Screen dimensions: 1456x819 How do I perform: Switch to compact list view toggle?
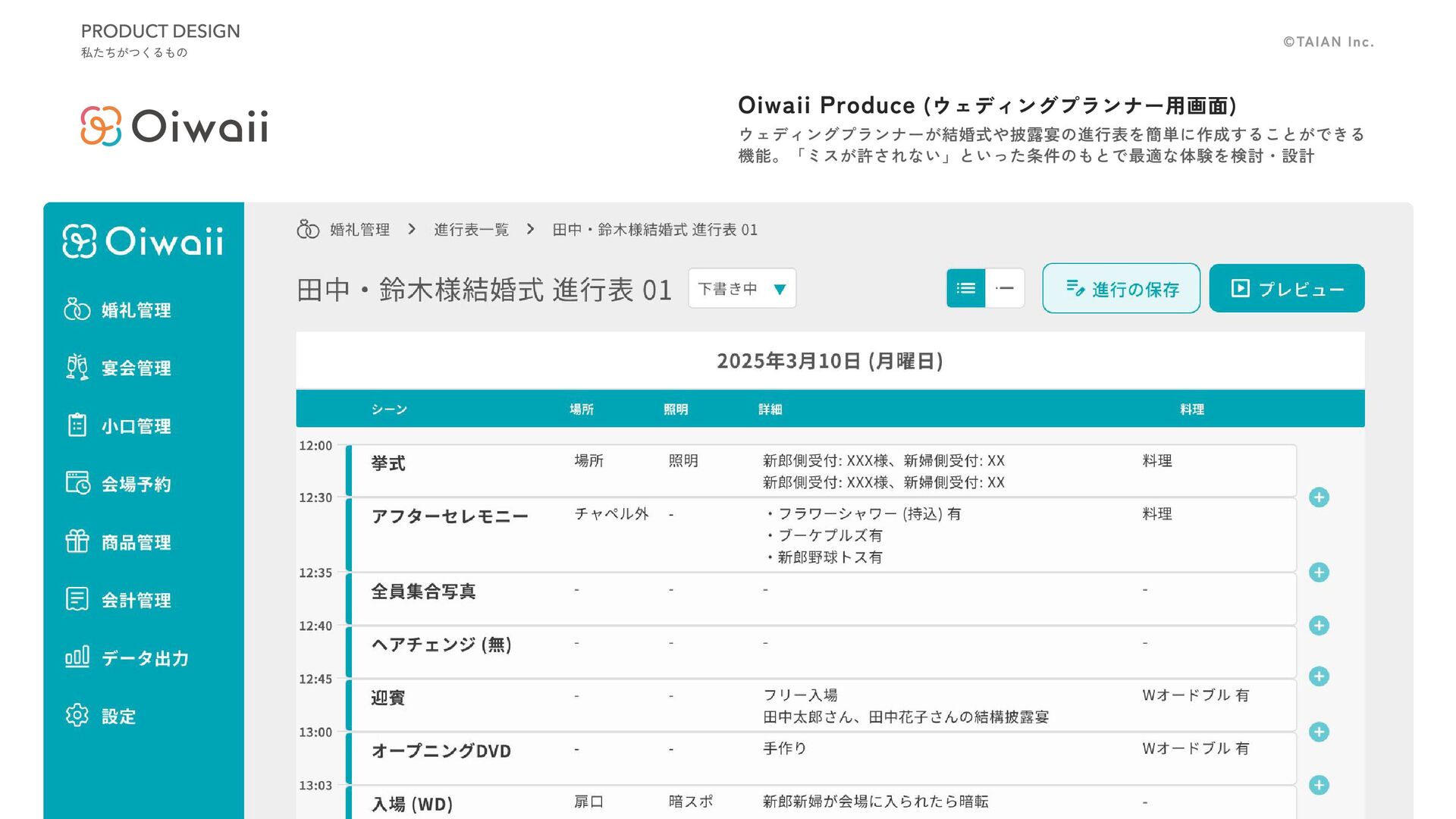pos(1006,288)
